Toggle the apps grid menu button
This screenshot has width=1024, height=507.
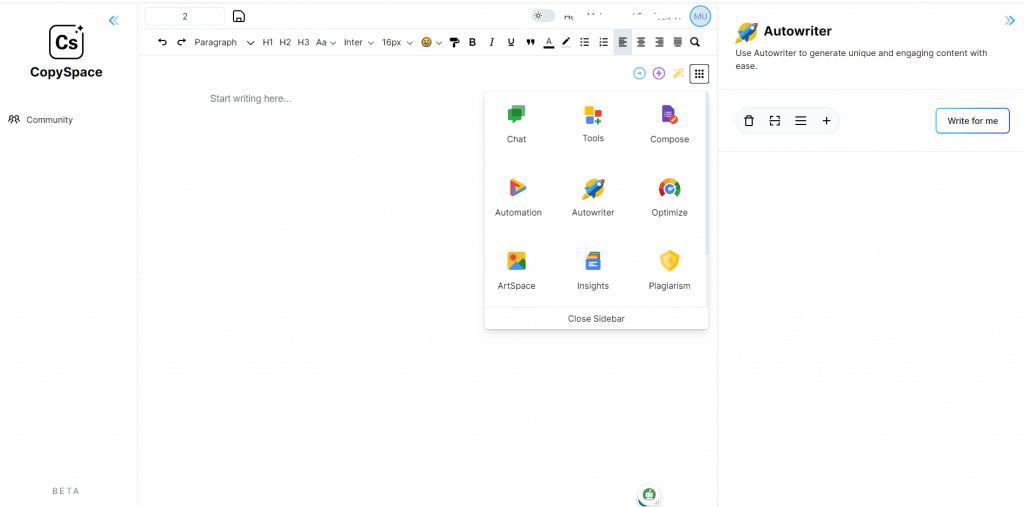[699, 74]
